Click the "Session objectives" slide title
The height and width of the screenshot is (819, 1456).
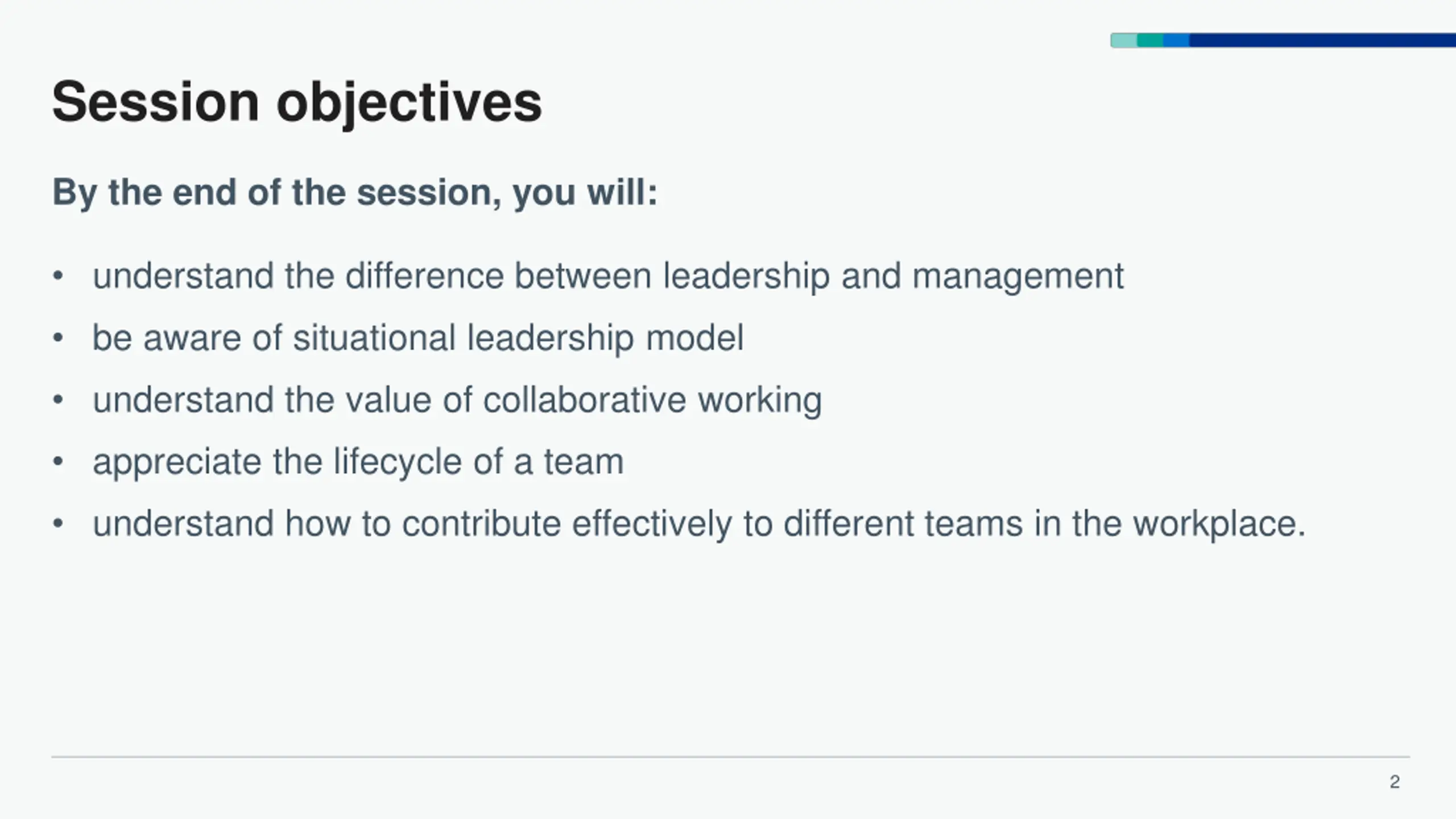click(x=296, y=102)
